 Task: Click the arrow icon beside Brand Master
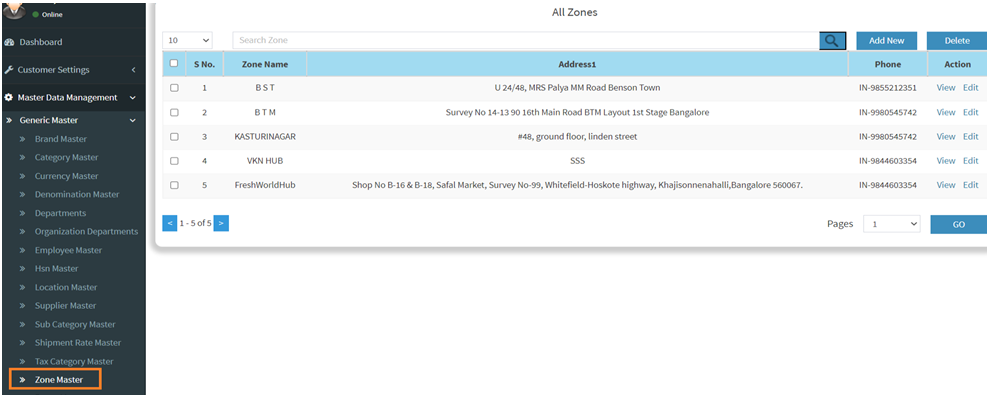(x=22, y=139)
